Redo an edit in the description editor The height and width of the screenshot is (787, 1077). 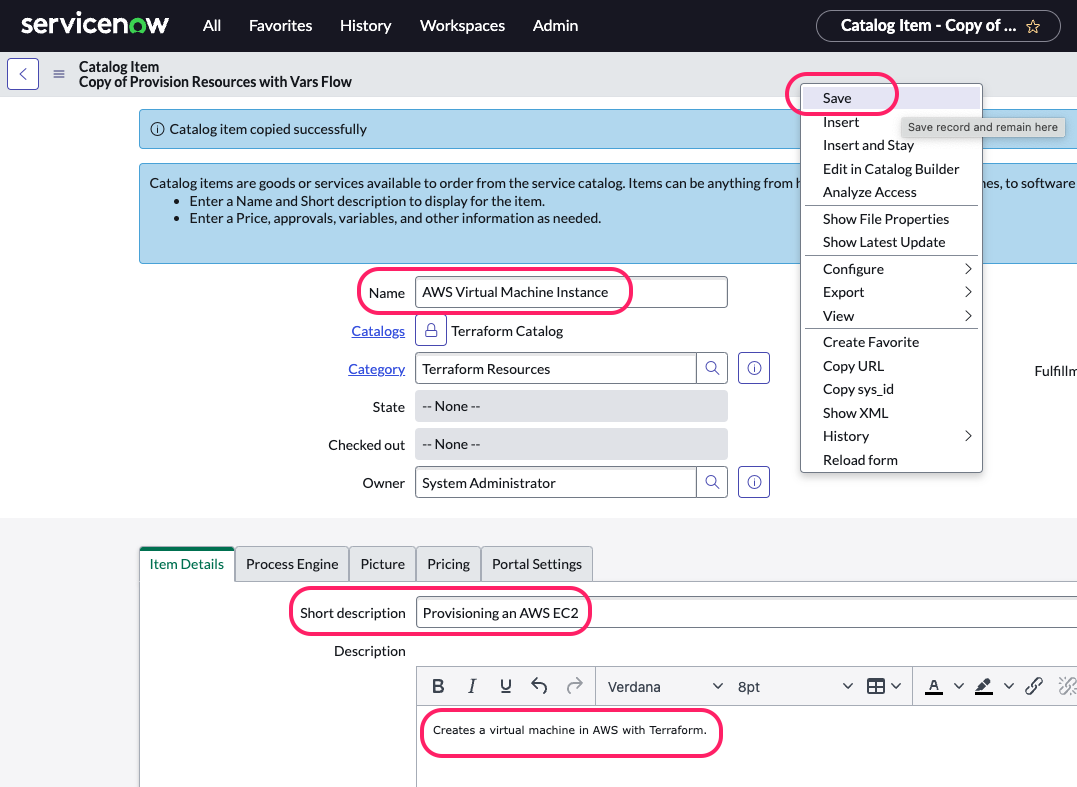coord(573,686)
